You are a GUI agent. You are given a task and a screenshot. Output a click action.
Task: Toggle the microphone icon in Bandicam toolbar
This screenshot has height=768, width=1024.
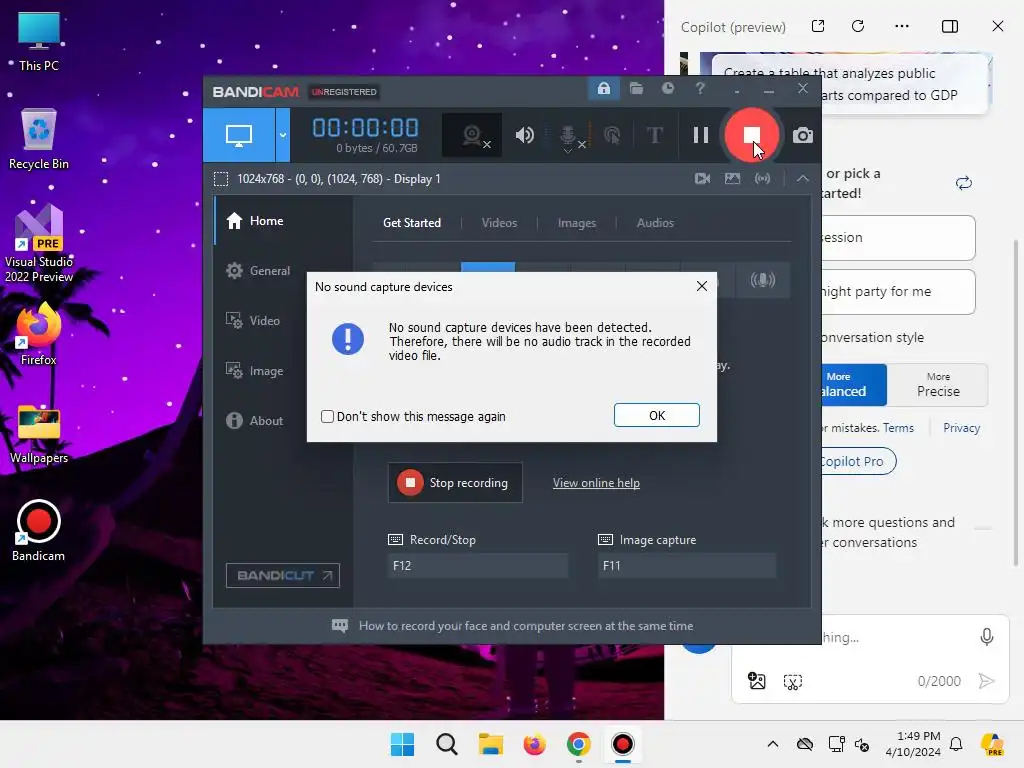click(568, 136)
